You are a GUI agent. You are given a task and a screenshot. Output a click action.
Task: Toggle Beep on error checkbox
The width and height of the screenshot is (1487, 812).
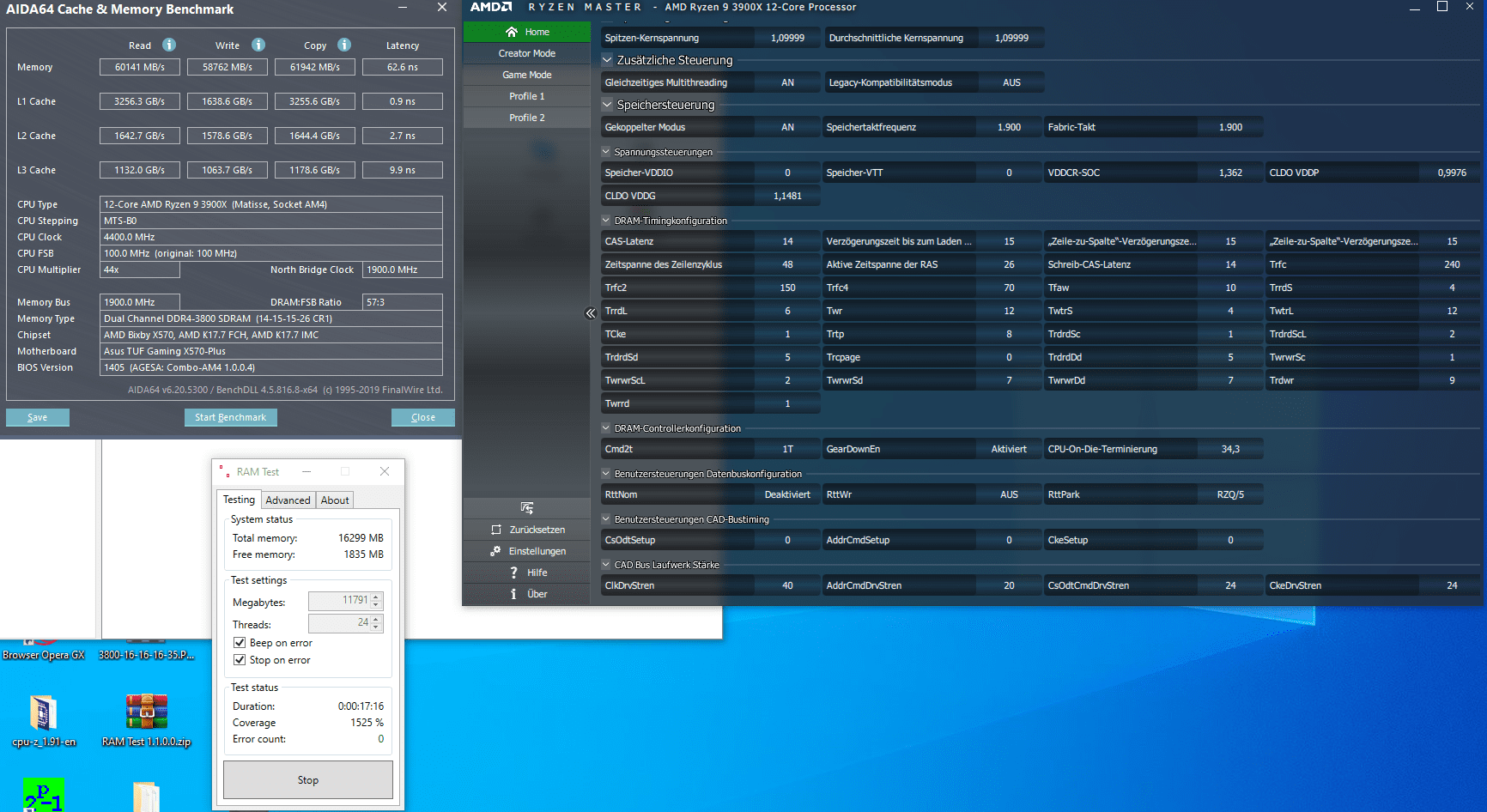coord(240,642)
